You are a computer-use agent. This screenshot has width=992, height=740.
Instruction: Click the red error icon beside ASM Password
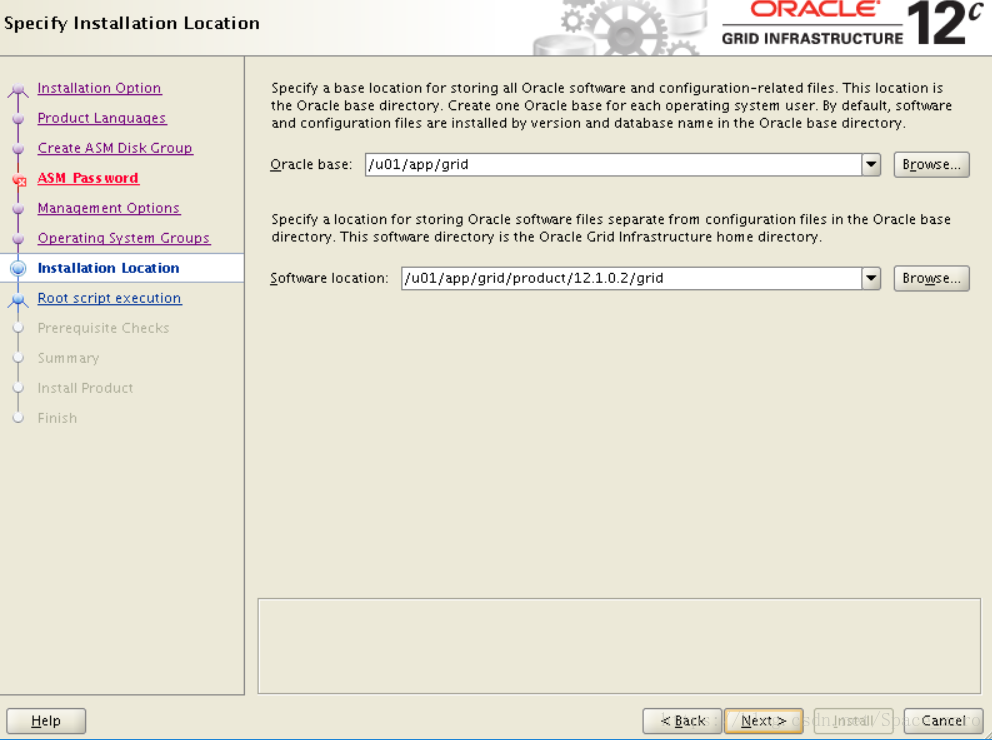(19, 180)
